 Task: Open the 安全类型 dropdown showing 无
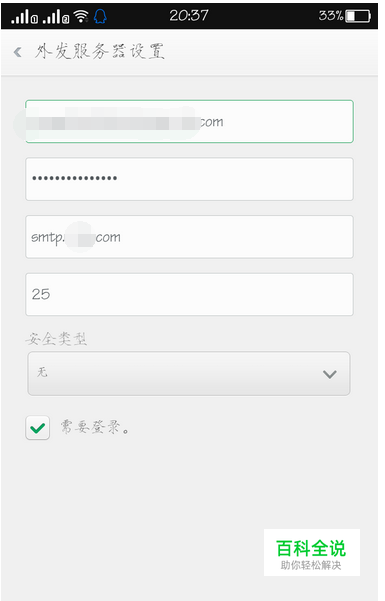pyautogui.click(x=189, y=374)
